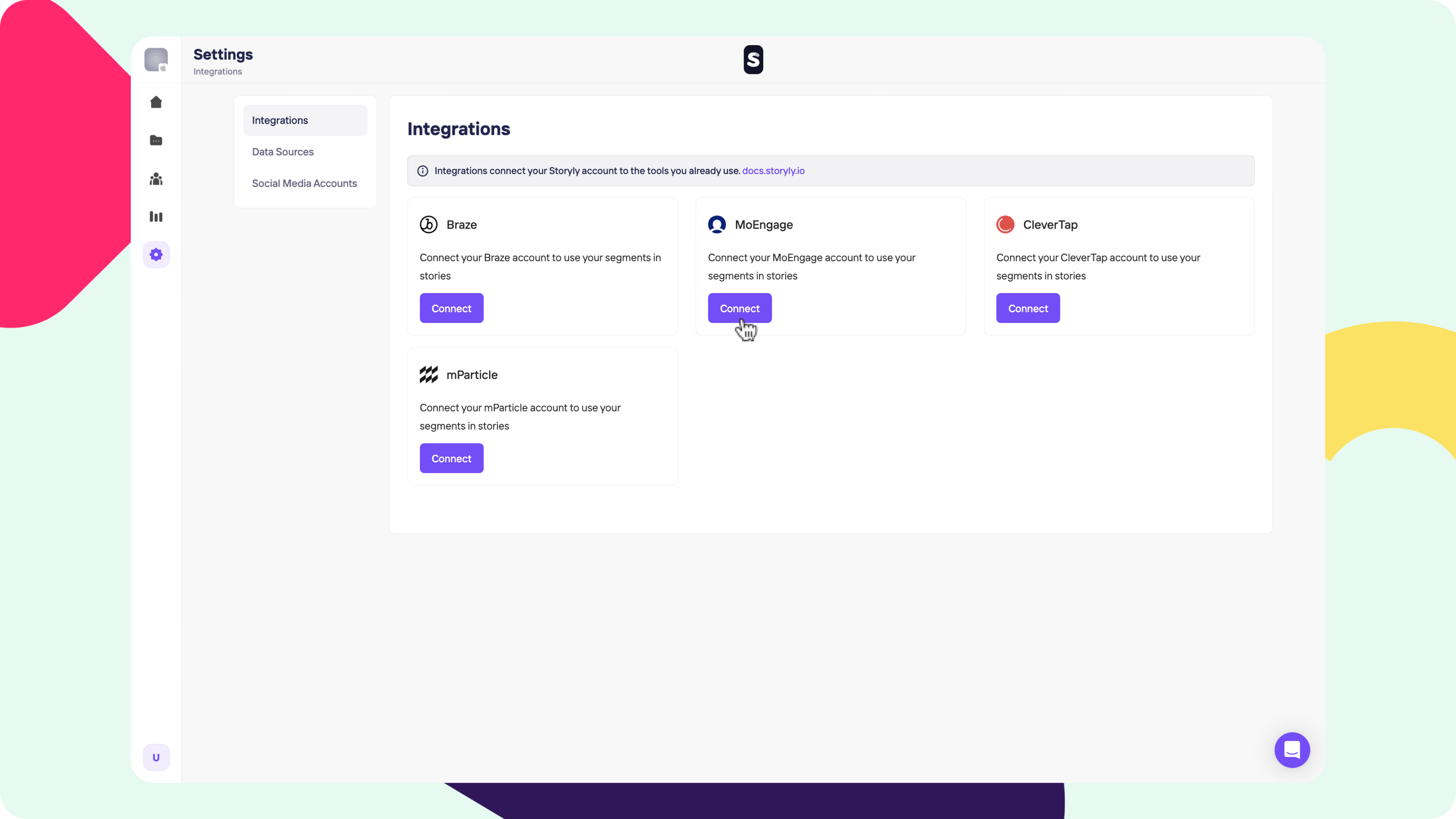The image size is (1456, 819).
Task: Open Social Media Accounts tab
Action: pos(304,183)
